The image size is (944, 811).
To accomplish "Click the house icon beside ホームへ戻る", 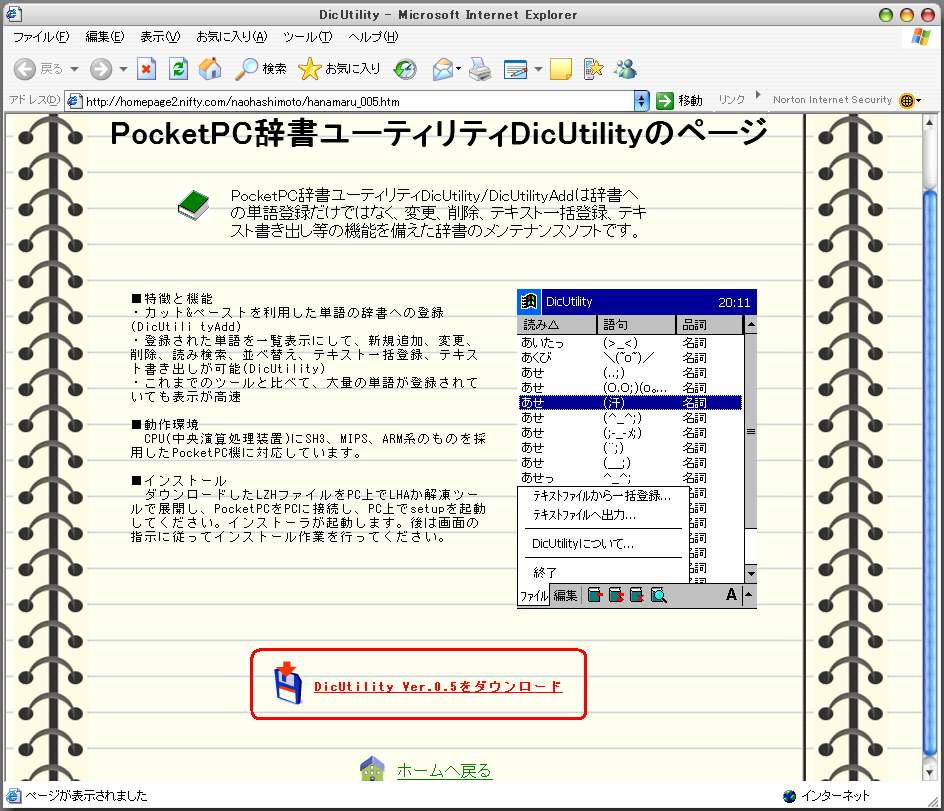I will pyautogui.click(x=372, y=769).
